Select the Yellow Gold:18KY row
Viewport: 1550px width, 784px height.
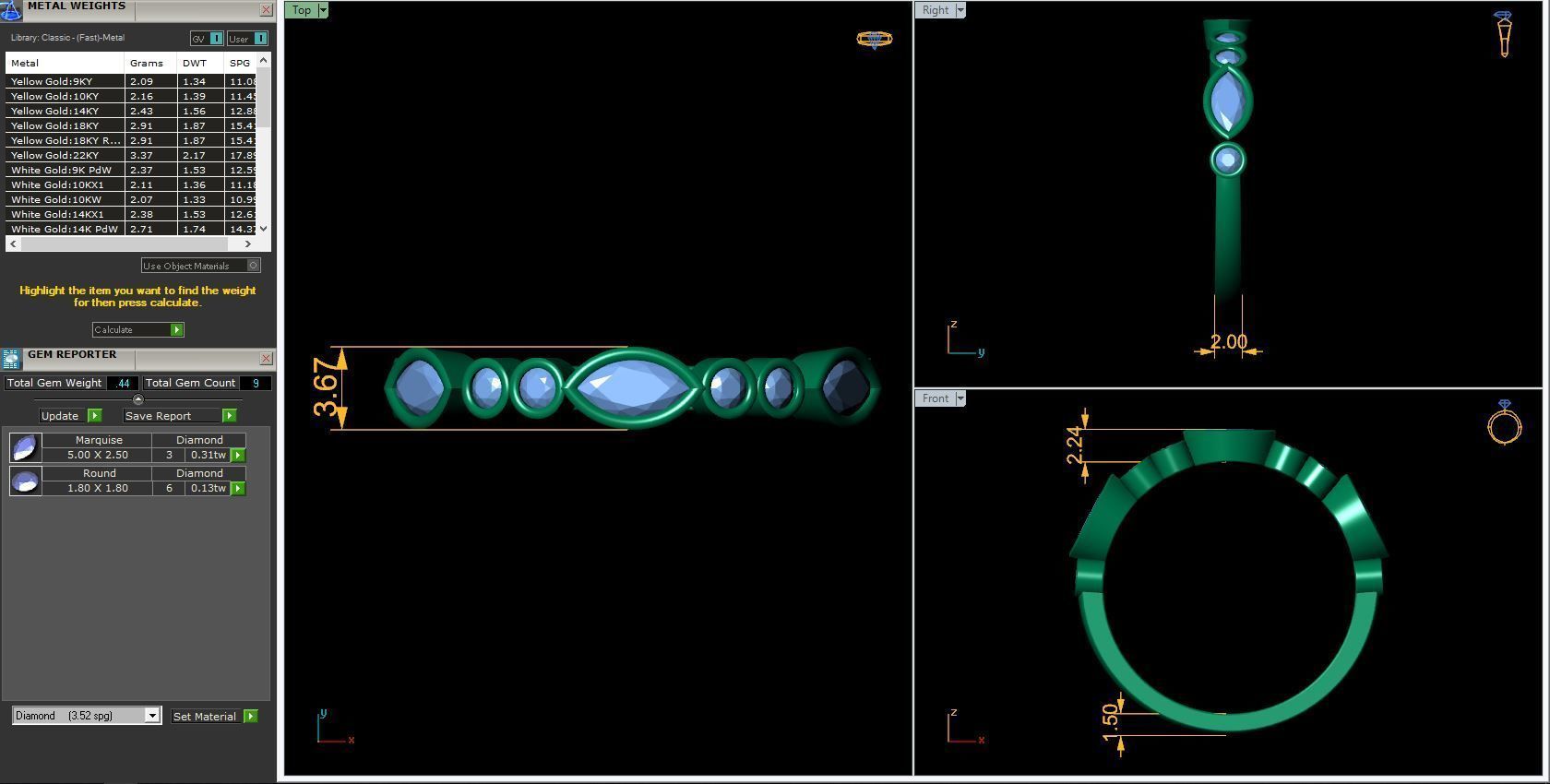click(132, 125)
